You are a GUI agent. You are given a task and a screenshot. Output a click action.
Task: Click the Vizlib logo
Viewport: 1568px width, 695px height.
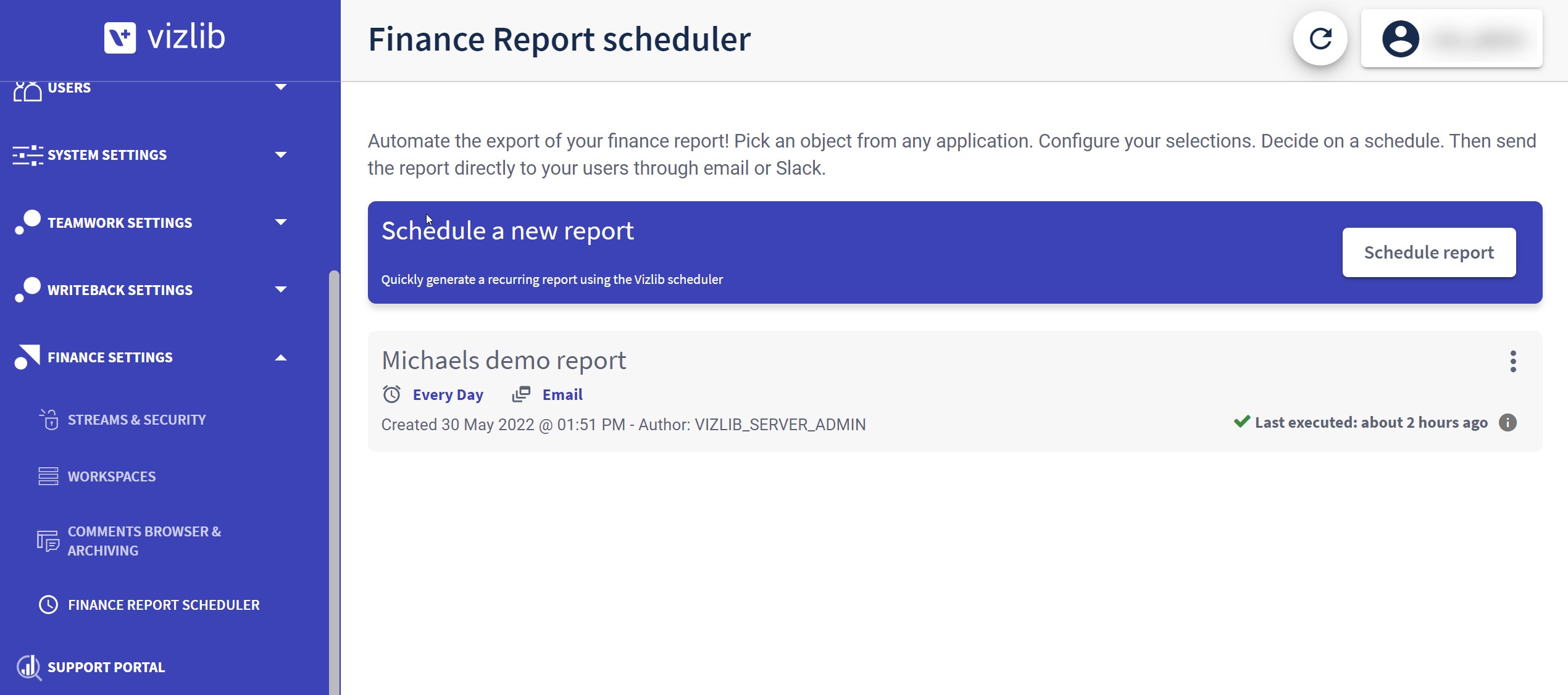tap(165, 37)
